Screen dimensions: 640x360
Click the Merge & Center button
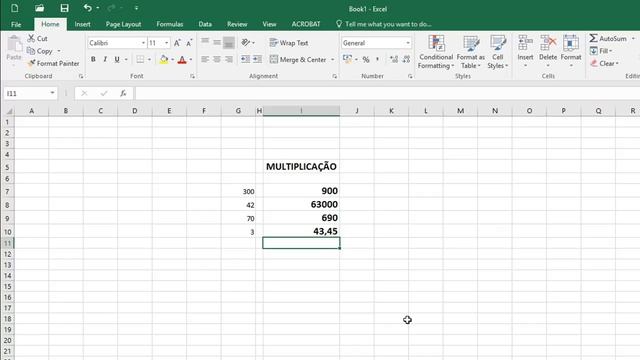(x=298, y=60)
